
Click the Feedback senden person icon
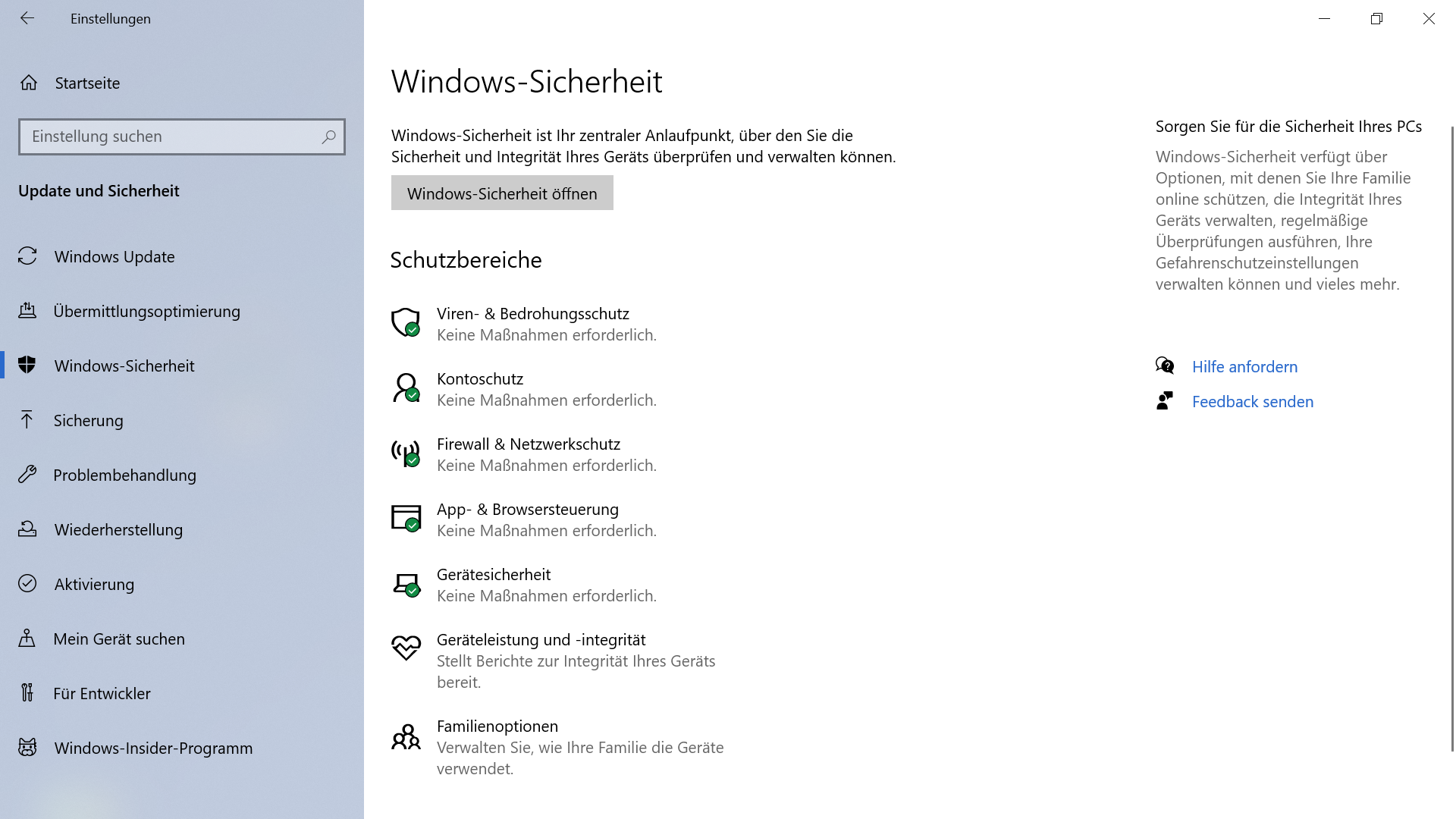point(1165,400)
